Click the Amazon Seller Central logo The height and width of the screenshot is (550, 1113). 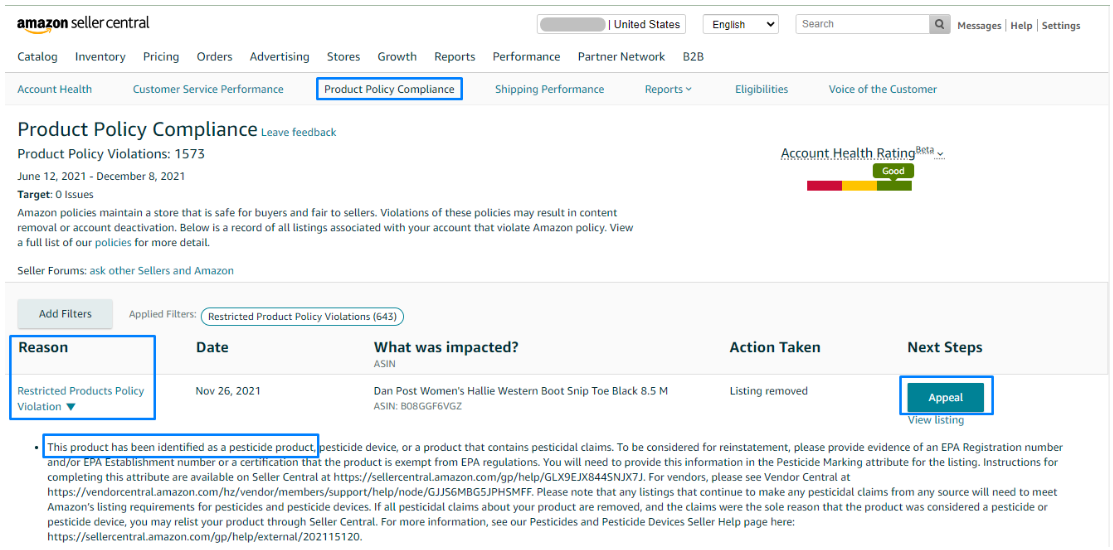click(x=83, y=23)
